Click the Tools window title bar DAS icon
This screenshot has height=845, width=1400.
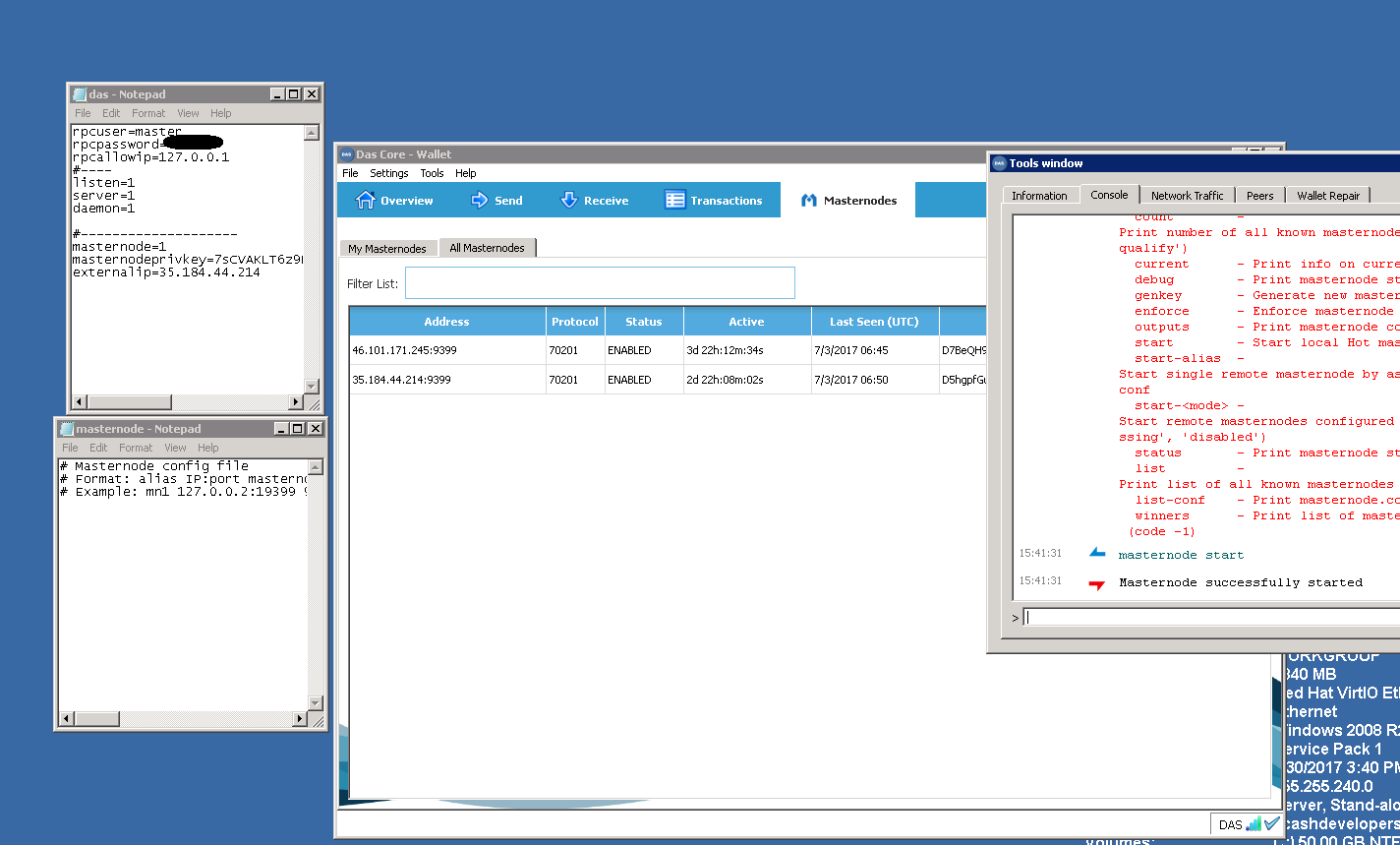(x=1000, y=163)
